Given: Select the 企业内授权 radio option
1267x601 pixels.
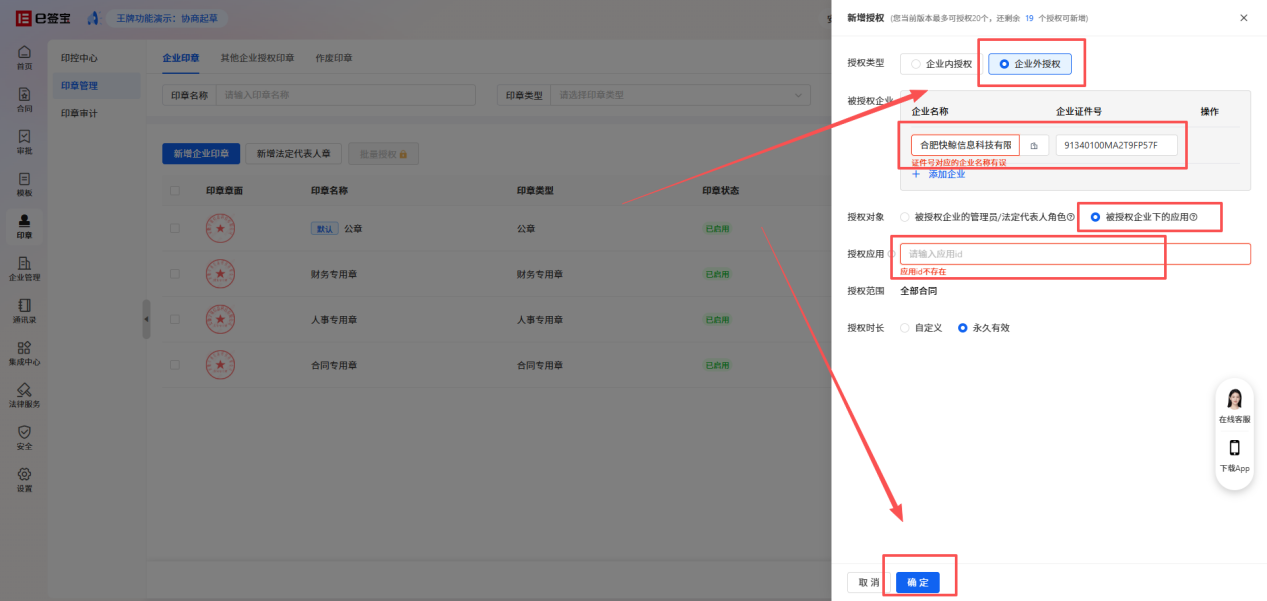Looking at the screenshot, I should 916,64.
